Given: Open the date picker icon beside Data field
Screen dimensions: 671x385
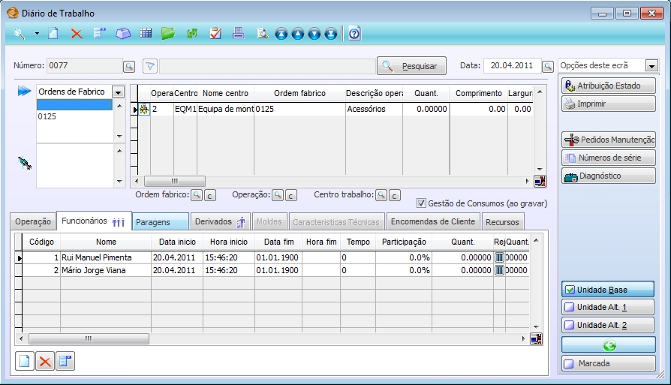Looking at the screenshot, I should [x=548, y=67].
